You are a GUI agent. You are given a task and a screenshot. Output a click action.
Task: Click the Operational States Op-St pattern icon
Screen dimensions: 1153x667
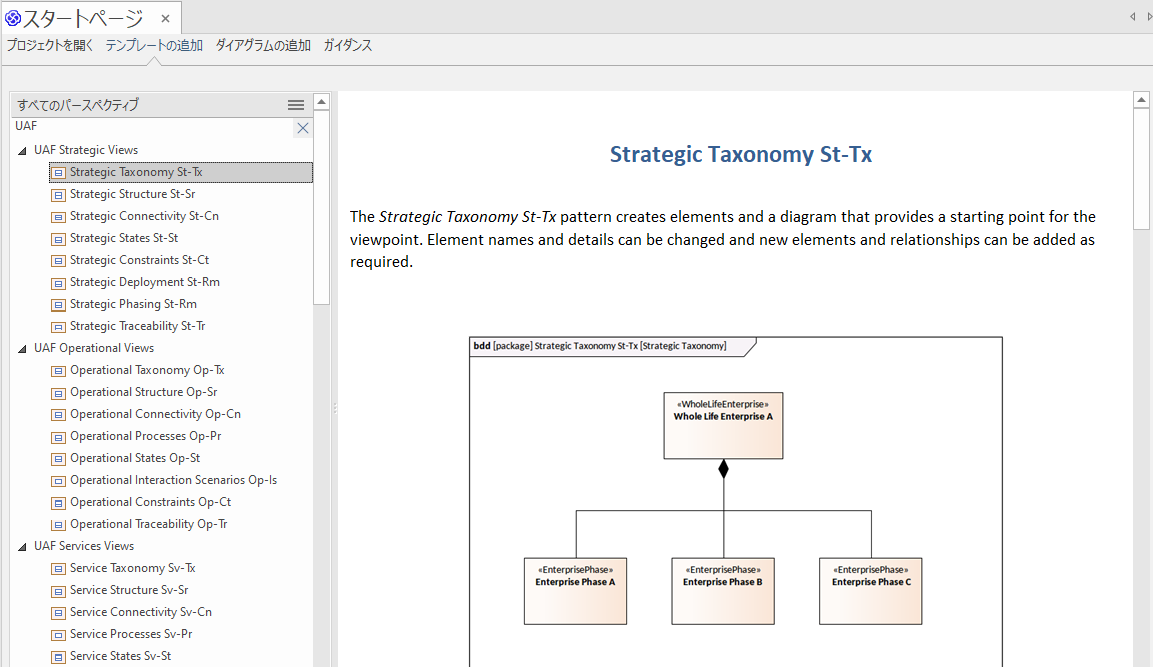point(58,460)
